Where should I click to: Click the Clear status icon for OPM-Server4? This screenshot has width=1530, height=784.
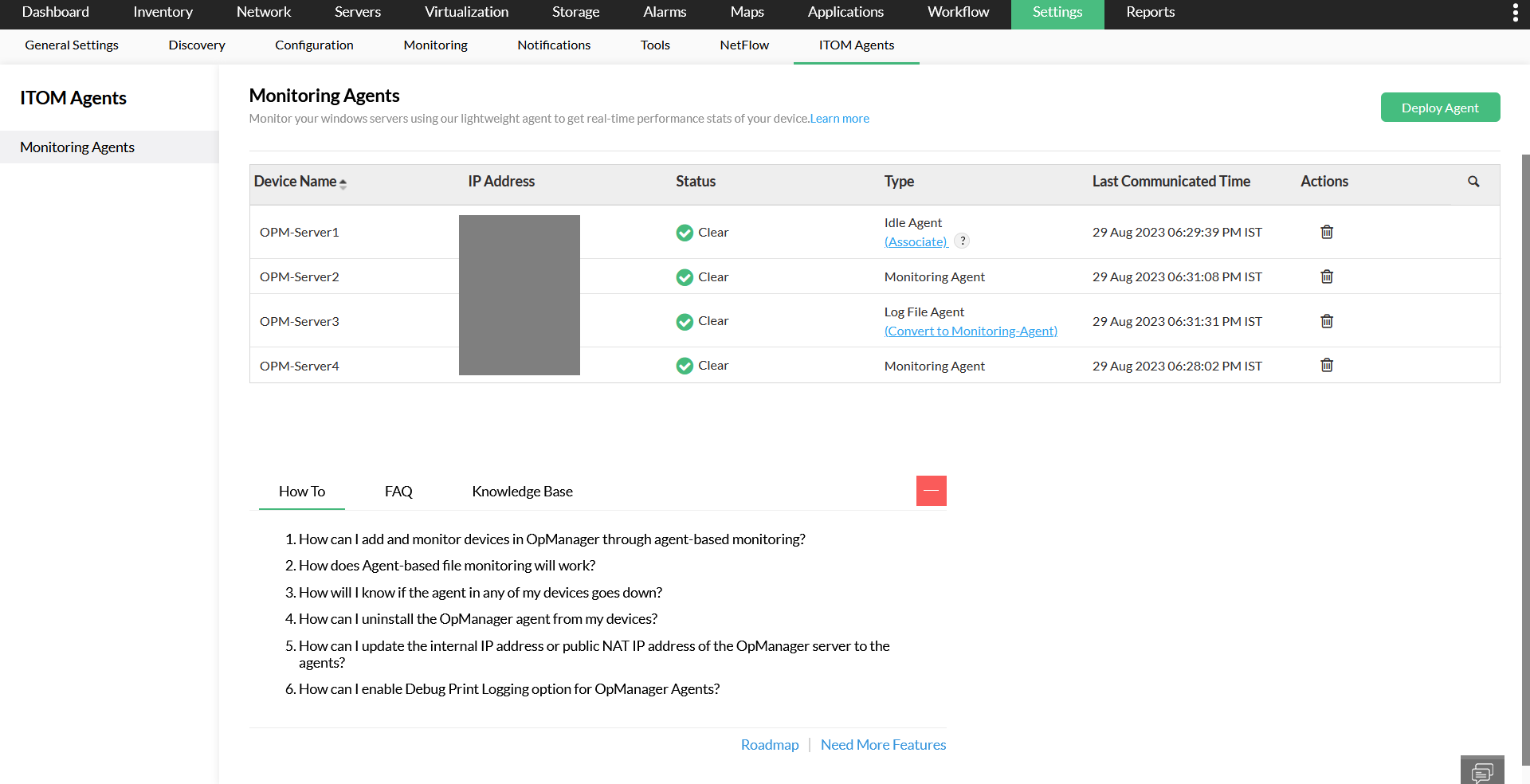point(685,366)
